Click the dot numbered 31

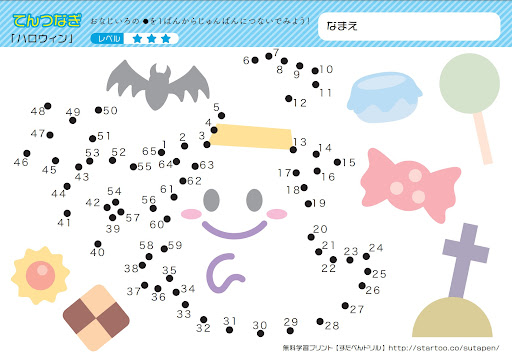[229, 330]
